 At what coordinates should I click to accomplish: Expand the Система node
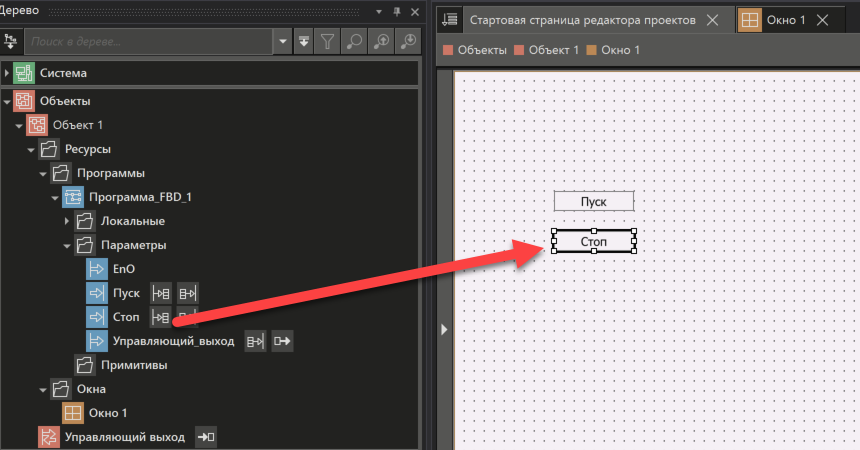click(7, 73)
